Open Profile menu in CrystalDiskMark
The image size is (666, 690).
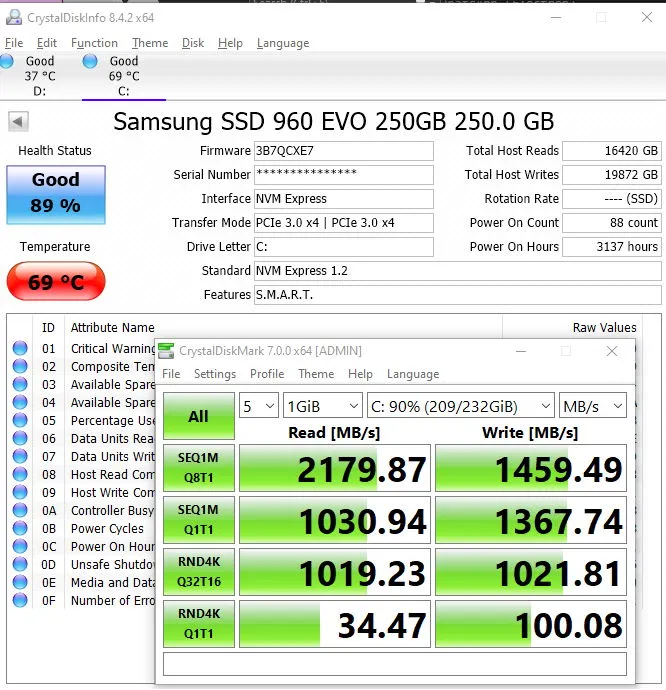point(267,374)
